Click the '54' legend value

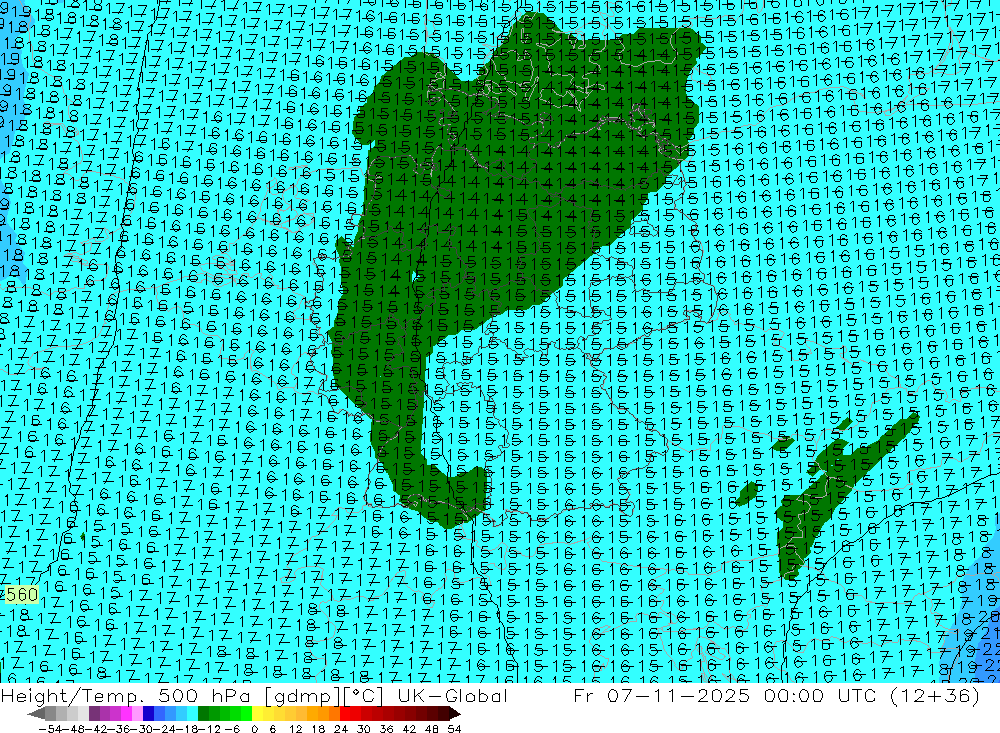(x=454, y=729)
